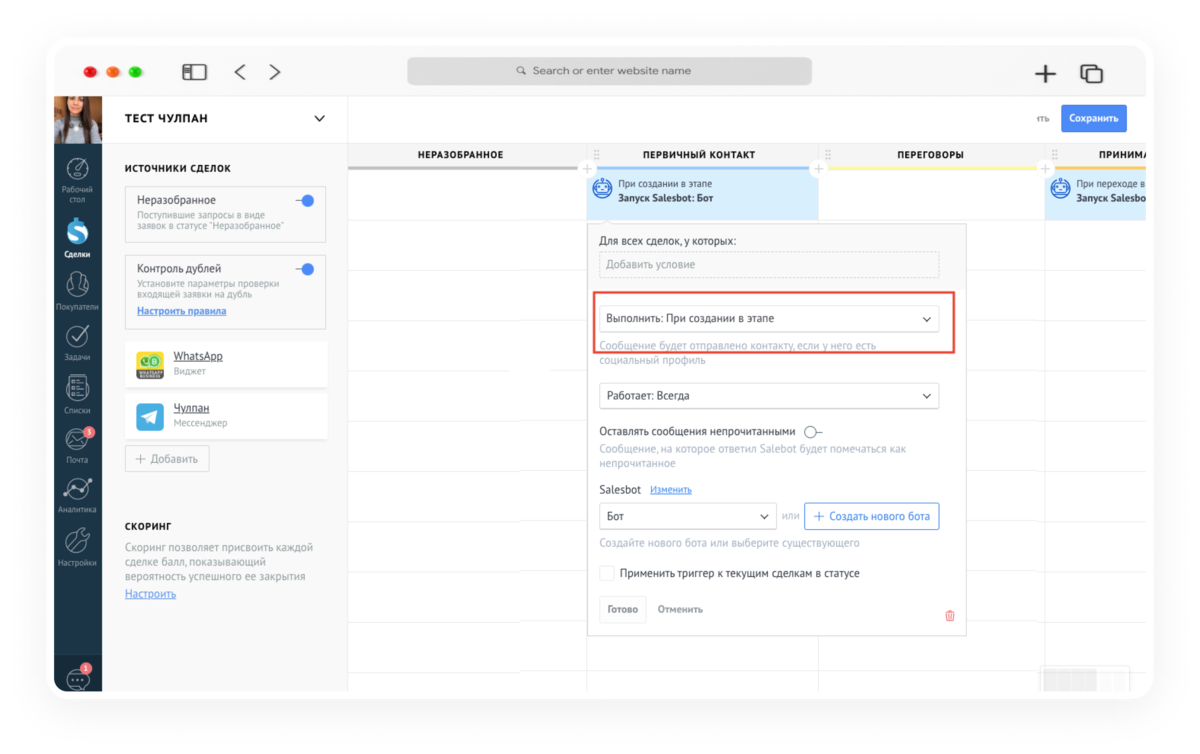Check Применить триггер к текущим сделкам
1200x754 pixels.
click(606, 573)
